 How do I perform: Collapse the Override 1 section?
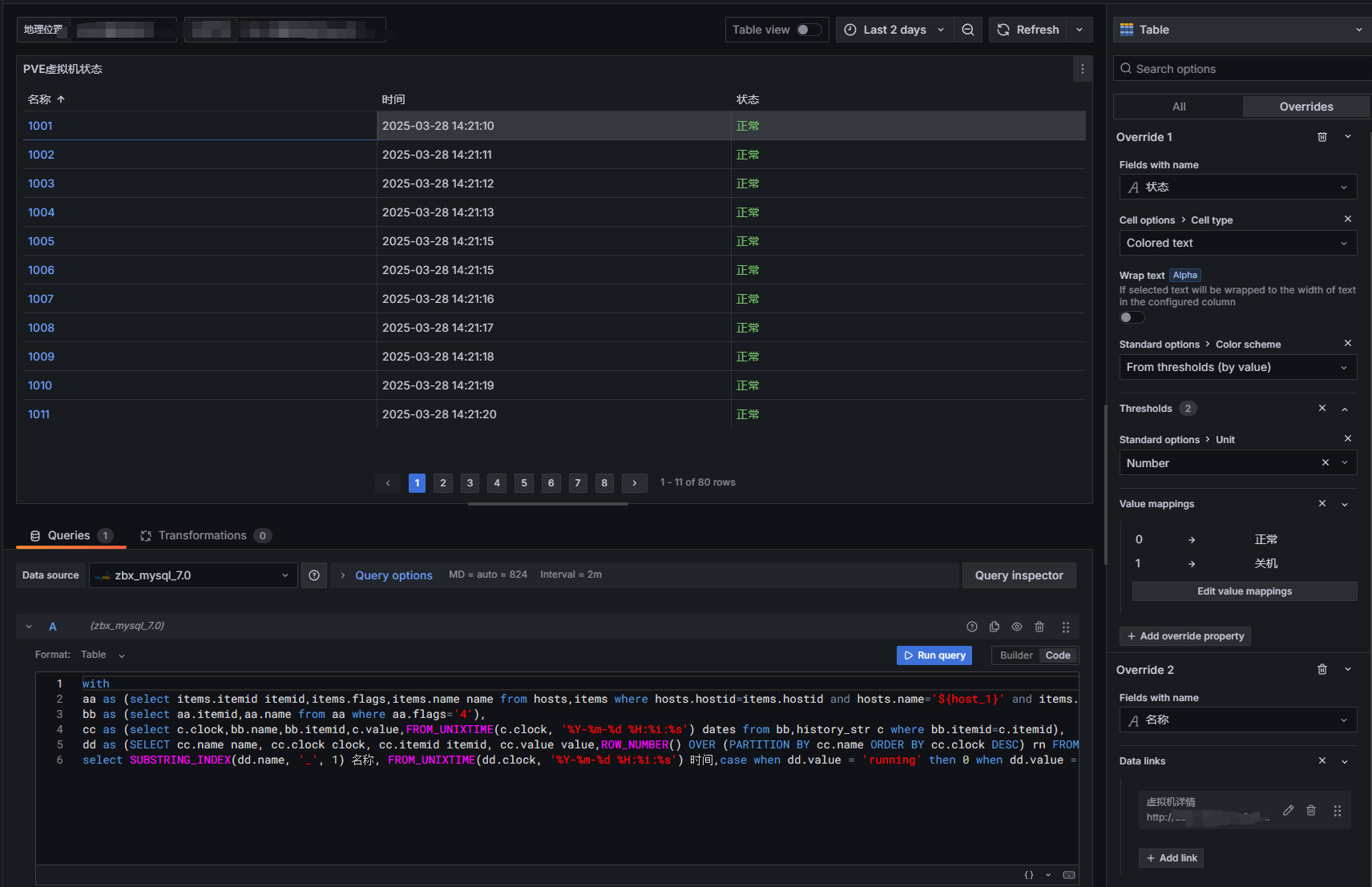pyautogui.click(x=1348, y=137)
